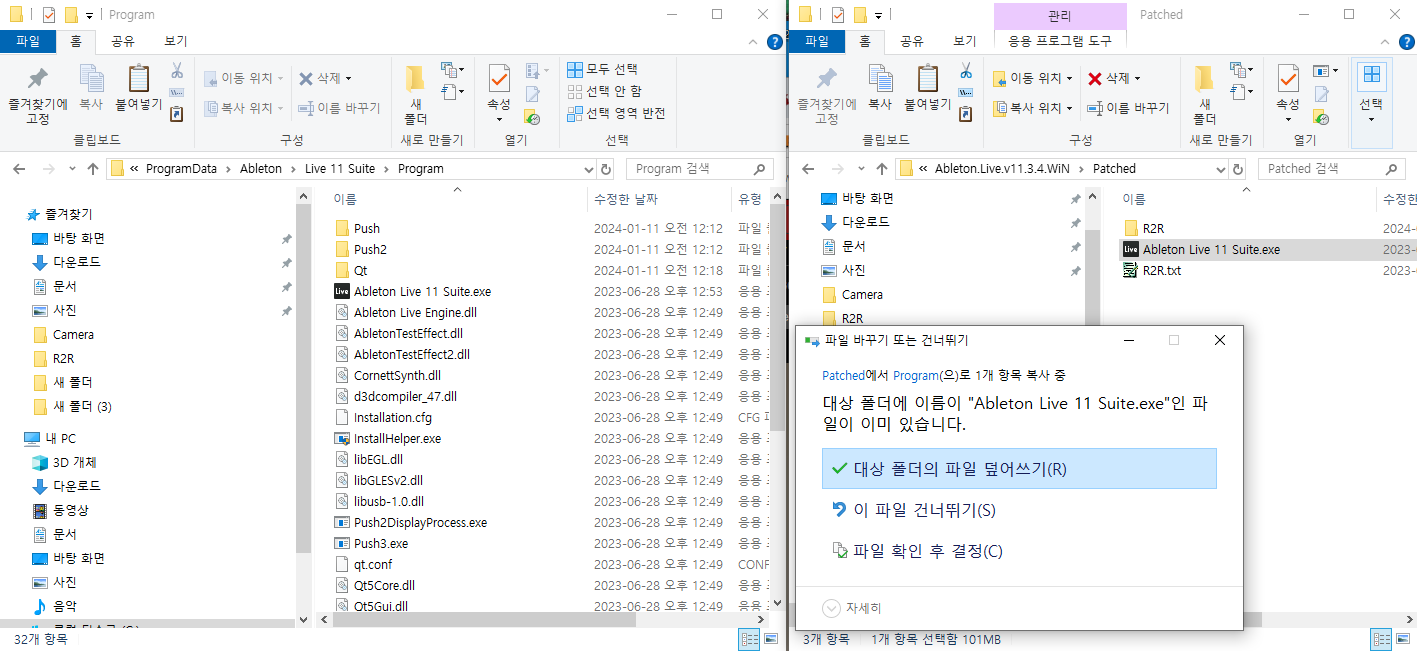Select InstallHelper.exe file
This screenshot has height=651, width=1417.
[x=397, y=438]
